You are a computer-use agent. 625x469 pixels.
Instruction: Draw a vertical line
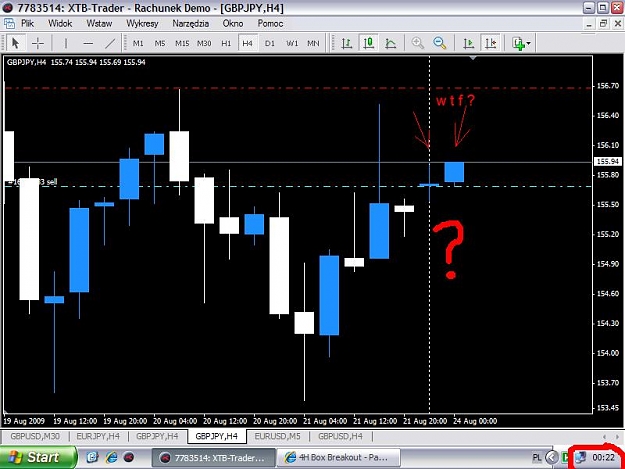[66, 43]
